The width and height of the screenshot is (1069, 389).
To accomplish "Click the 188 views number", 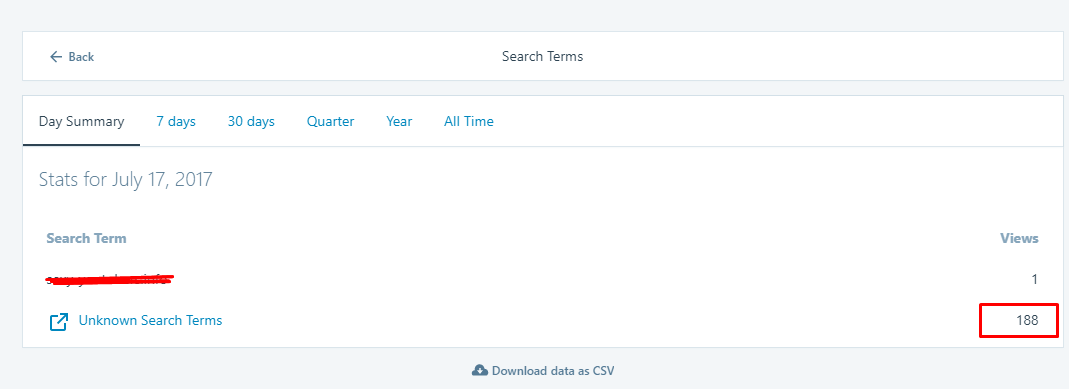I will (1027, 320).
